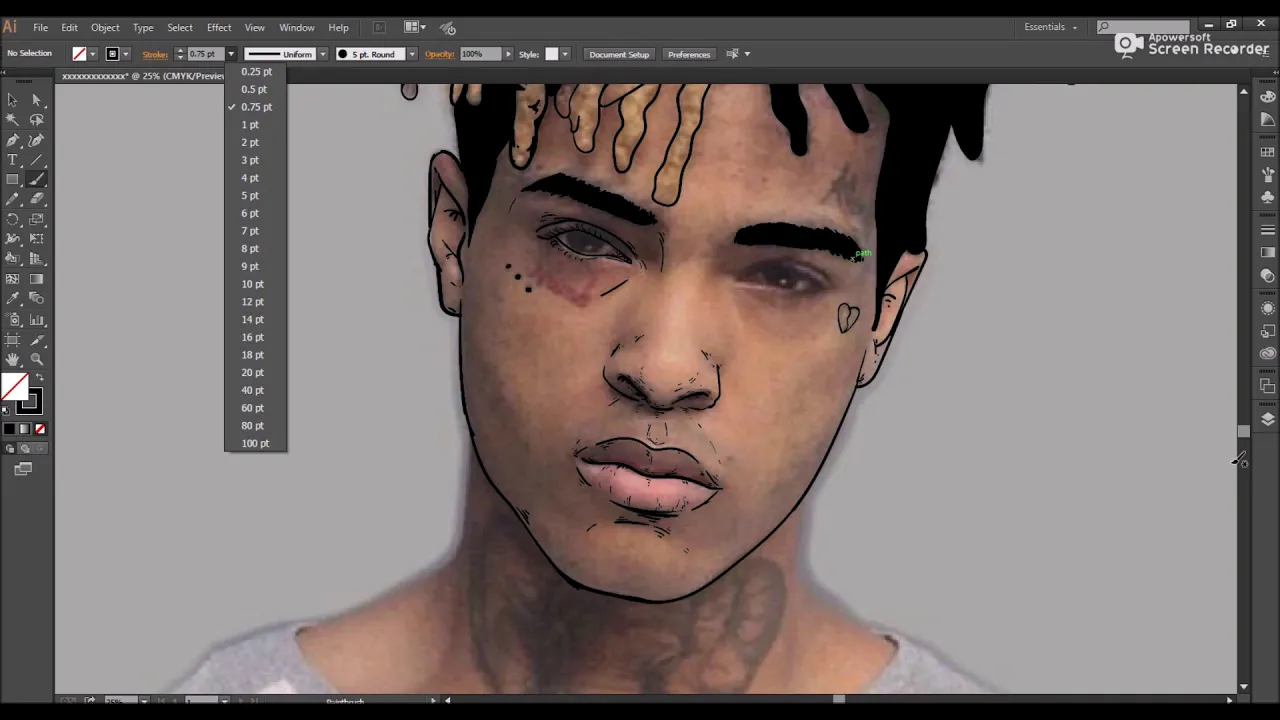
Task: Open the Swatches grid panel icon
Action: click(x=1268, y=152)
